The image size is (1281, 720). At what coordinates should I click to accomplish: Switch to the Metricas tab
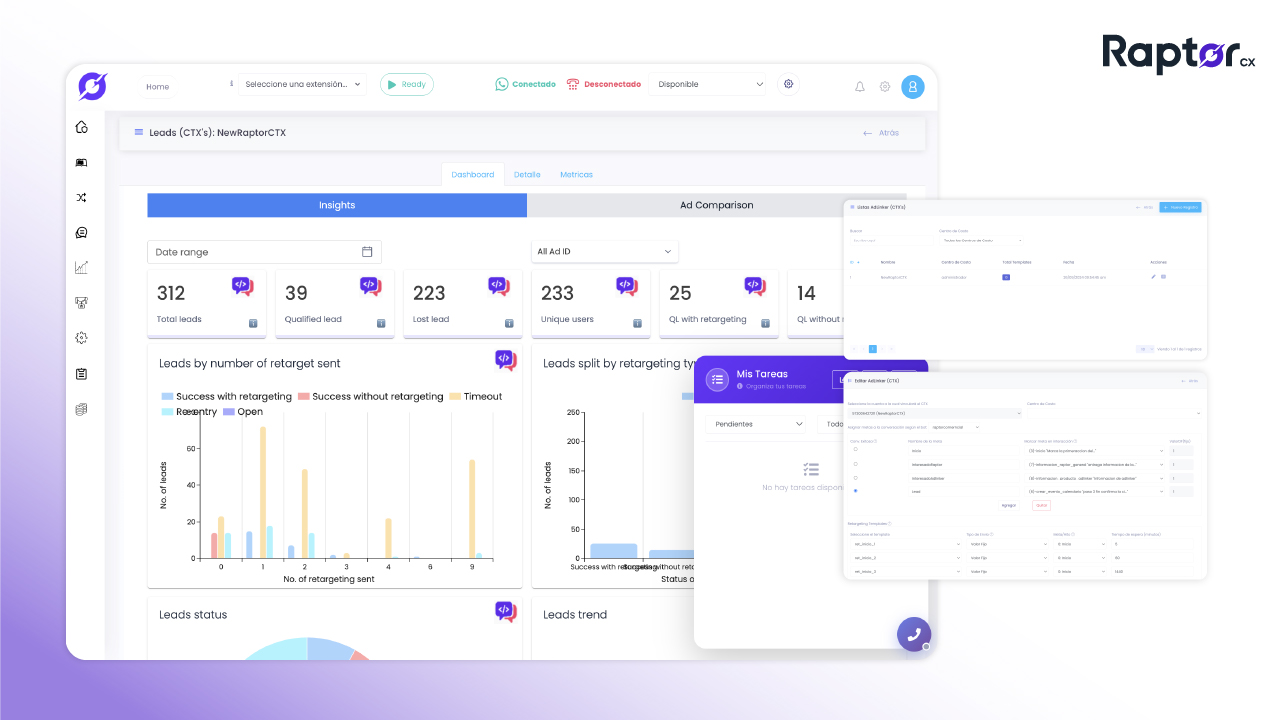576,174
